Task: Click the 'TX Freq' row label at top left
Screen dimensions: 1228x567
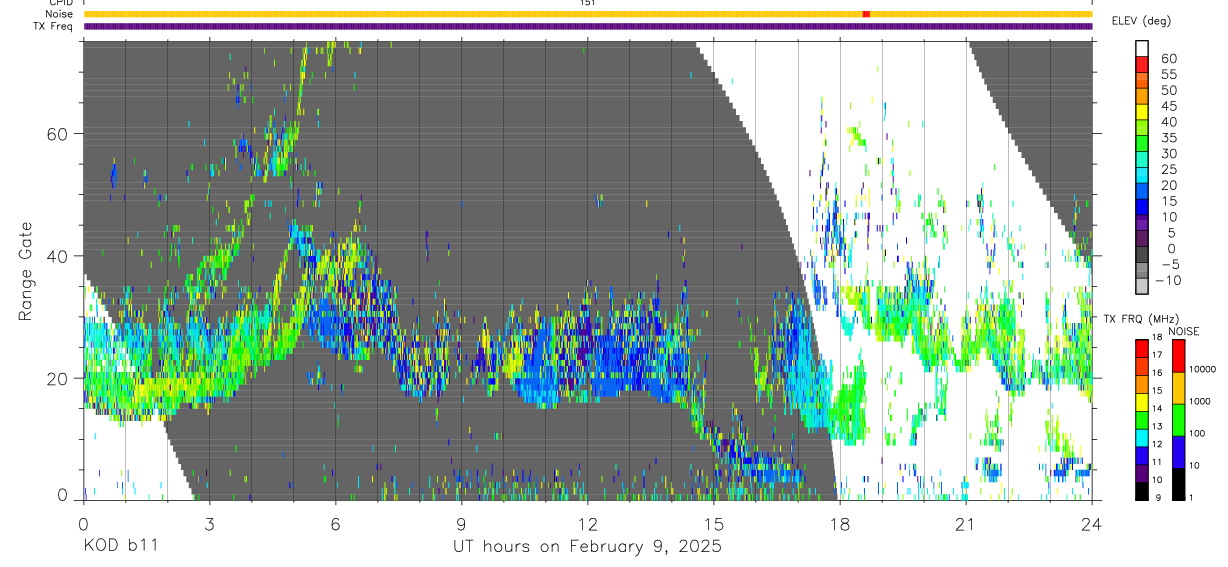Action: [54, 26]
